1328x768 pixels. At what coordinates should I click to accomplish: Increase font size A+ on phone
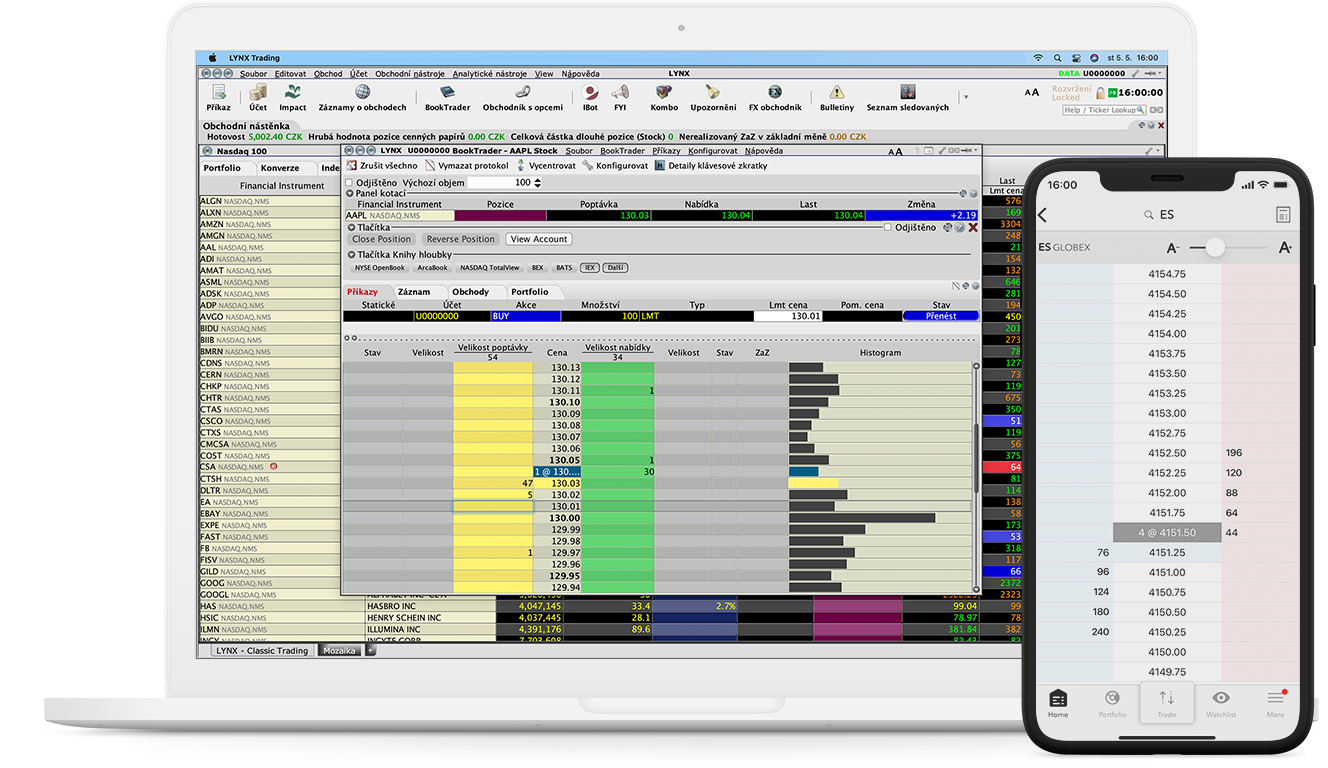click(1286, 247)
